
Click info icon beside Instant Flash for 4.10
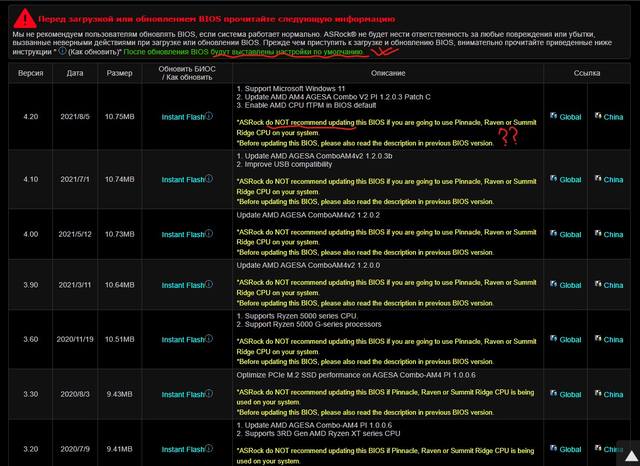(209, 179)
